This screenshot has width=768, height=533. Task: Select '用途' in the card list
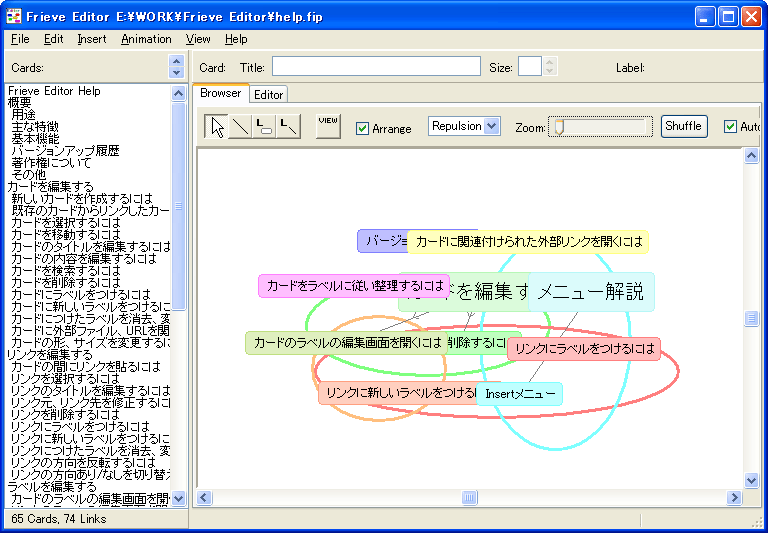coord(24,115)
